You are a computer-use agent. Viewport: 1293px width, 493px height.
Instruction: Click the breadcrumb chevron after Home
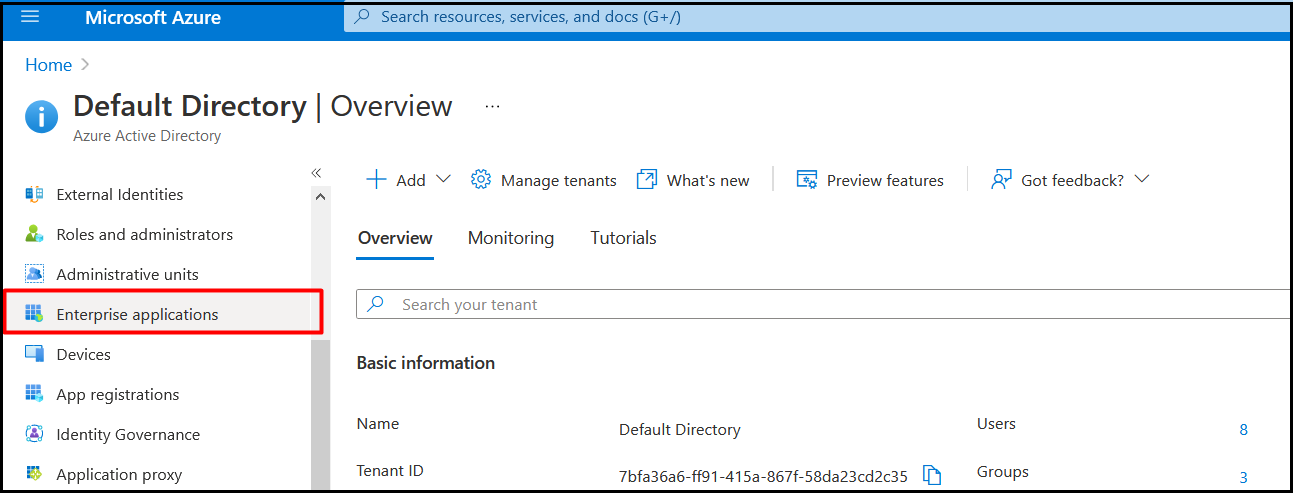pyautogui.click(x=85, y=65)
